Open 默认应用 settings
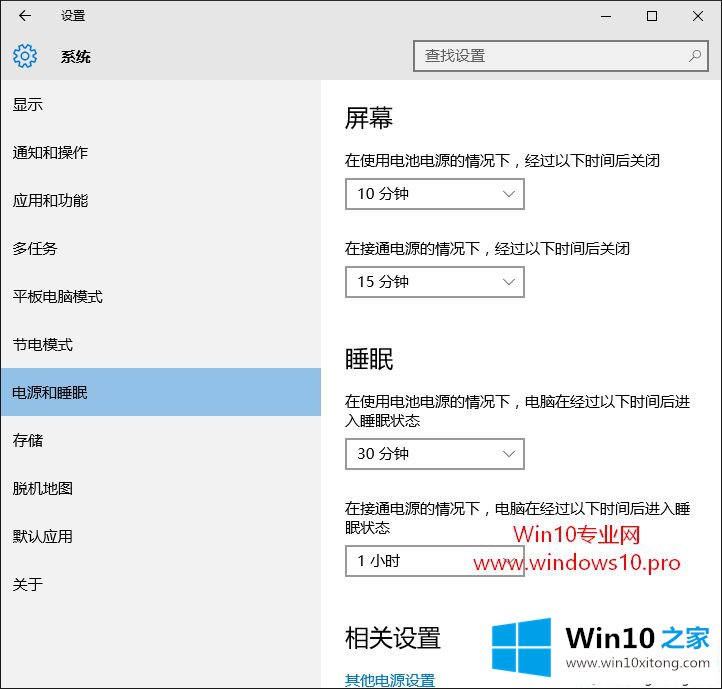 [x=43, y=536]
